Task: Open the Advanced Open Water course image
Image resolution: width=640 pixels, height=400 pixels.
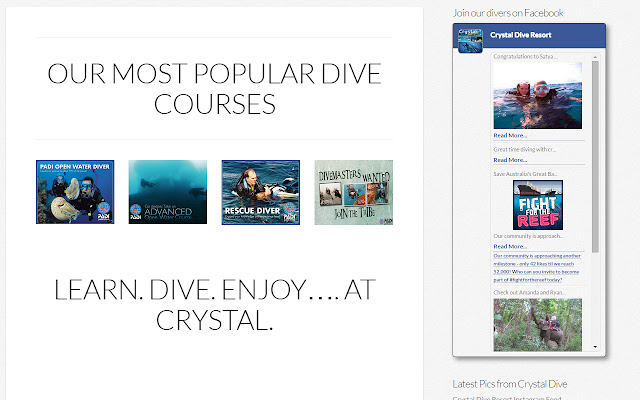Action: (168, 192)
